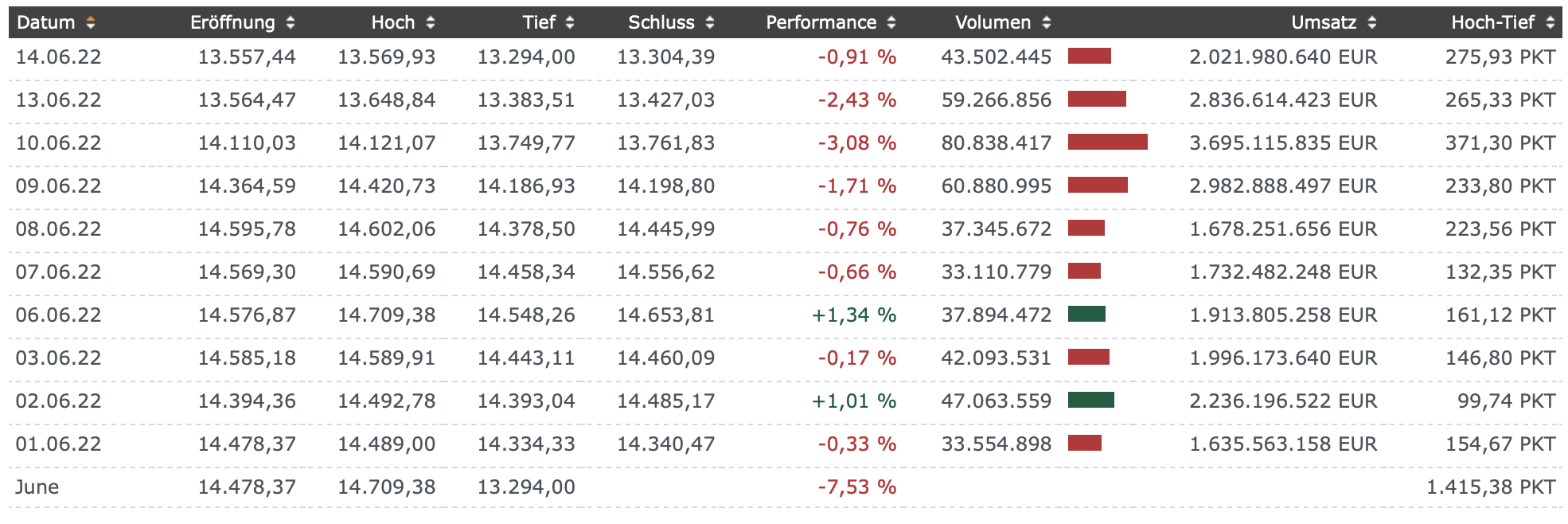Viewport: 1568px width, 524px height.
Task: Click the Hoch column sort arrows
Action: [431, 23]
